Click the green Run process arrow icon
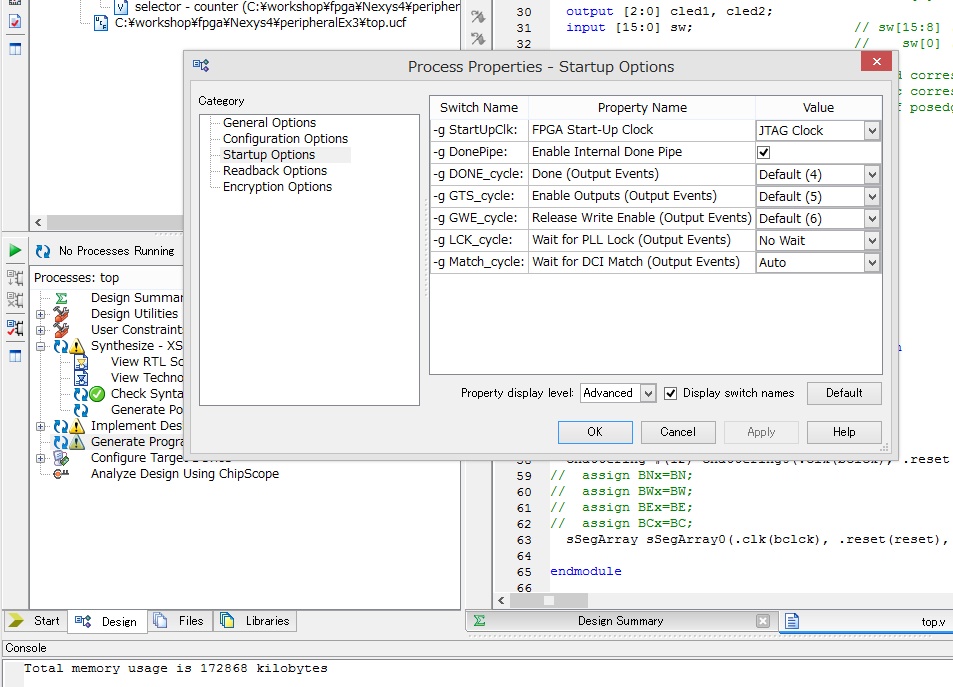This screenshot has height=687, width=953. click(x=15, y=250)
